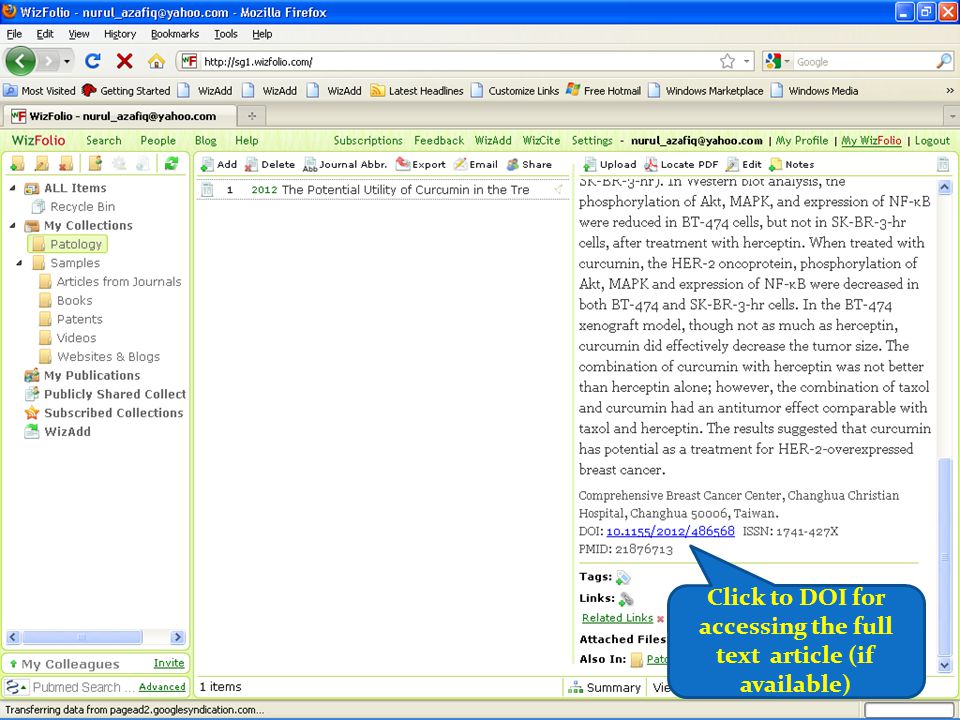
Task: Edit the item details
Action: coord(743,164)
